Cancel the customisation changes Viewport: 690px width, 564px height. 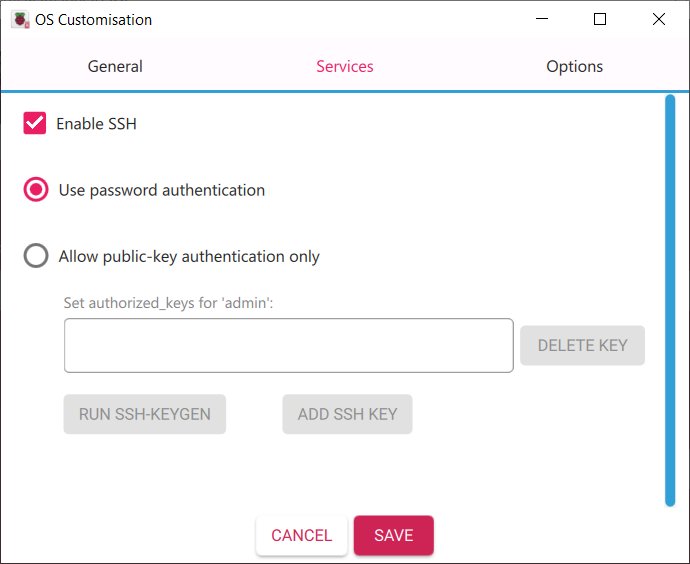point(301,536)
